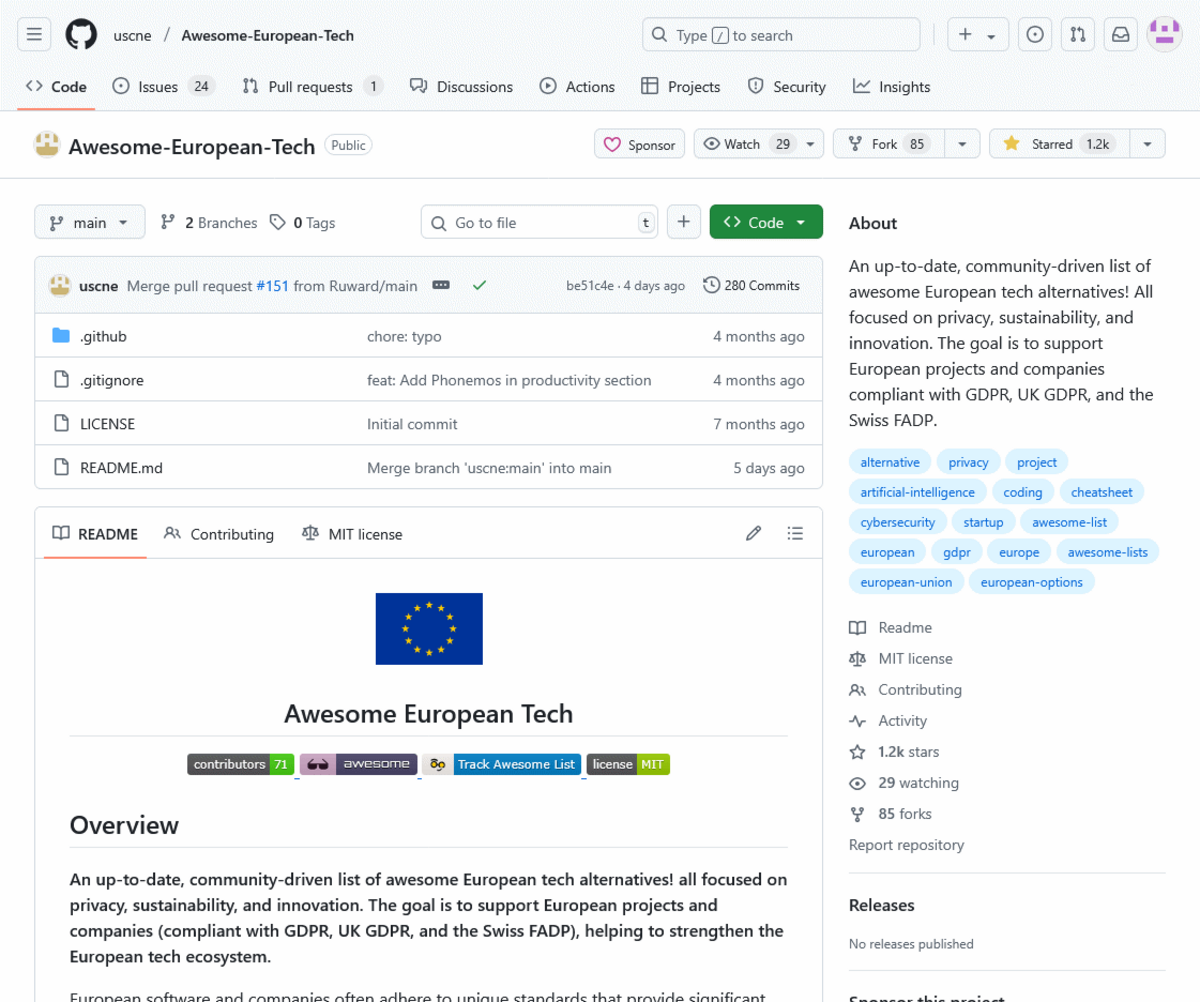Open the hamburger navigation menu

(33, 35)
